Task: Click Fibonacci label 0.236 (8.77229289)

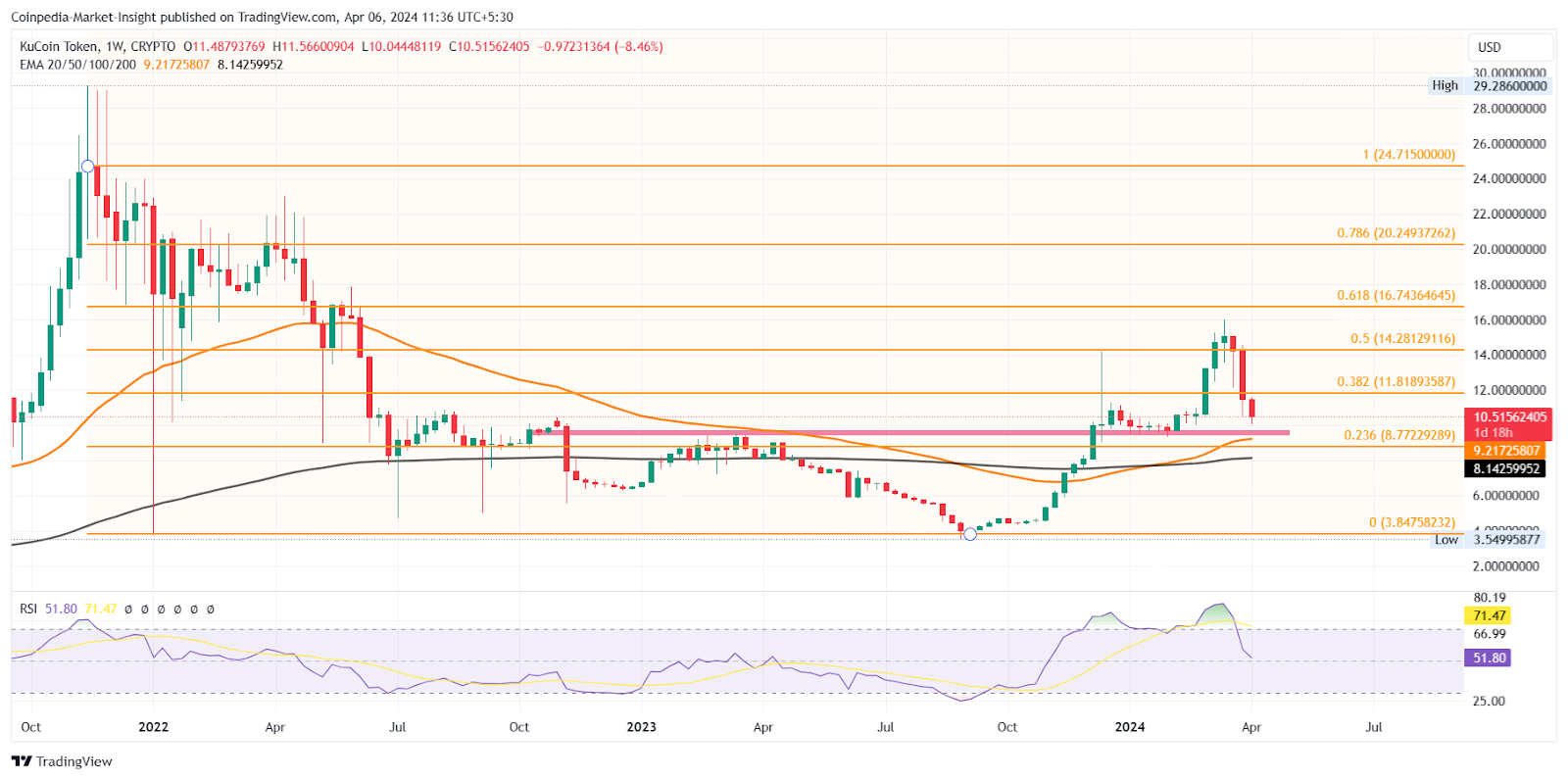Action: [x=1399, y=435]
